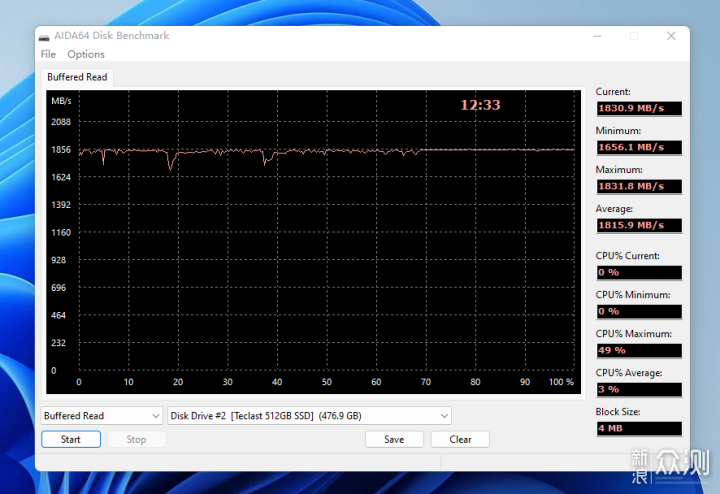Click the CPU% Average 3 % value
Viewport: 720px width, 494px height.
(639, 389)
